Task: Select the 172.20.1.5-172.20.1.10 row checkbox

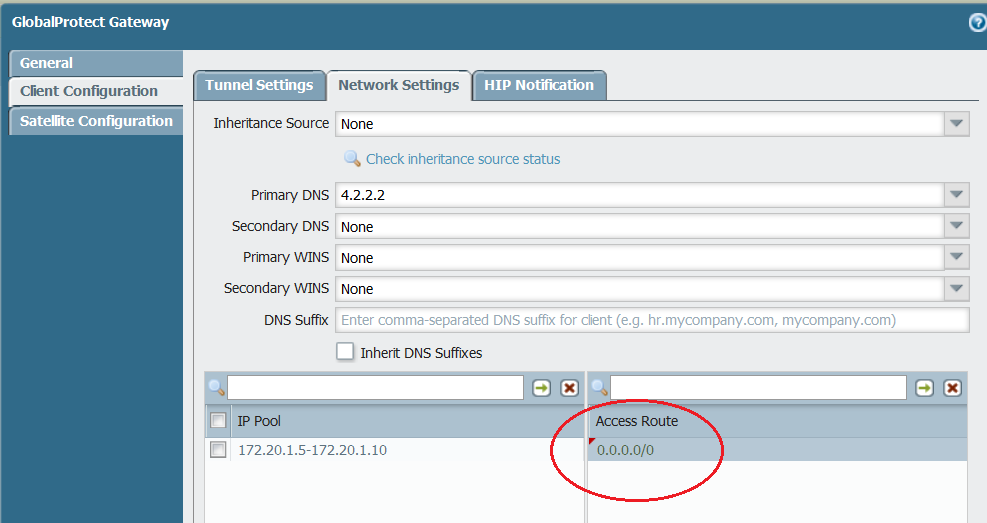Action: point(218,449)
